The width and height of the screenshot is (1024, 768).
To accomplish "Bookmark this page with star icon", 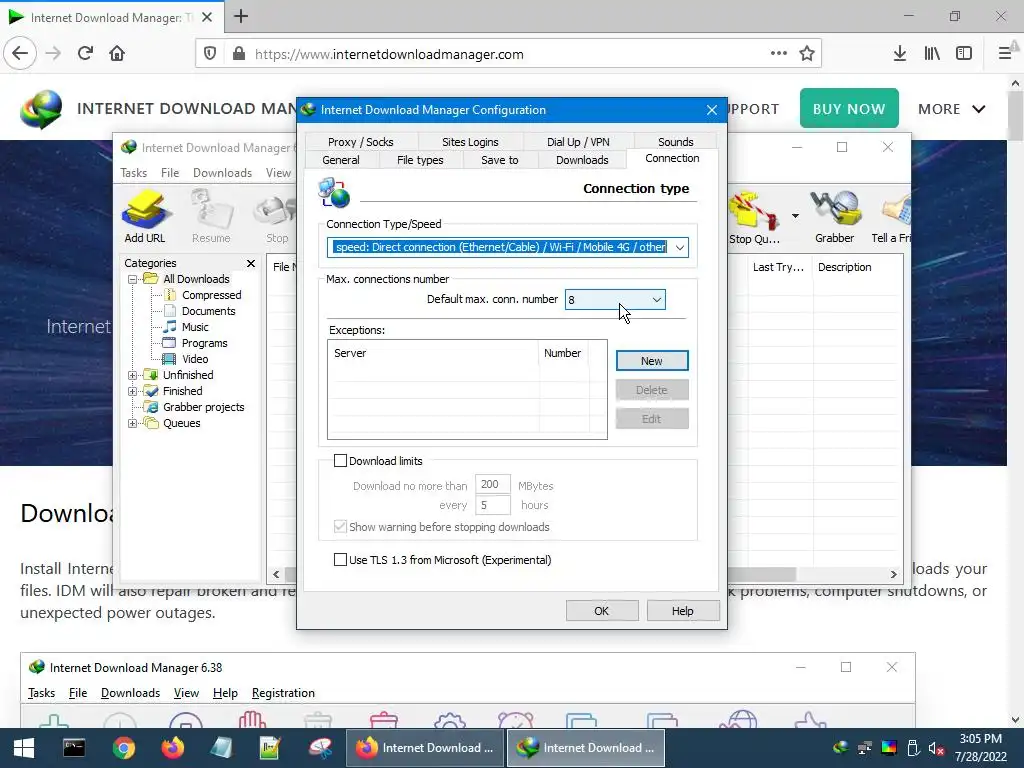I will (x=807, y=54).
